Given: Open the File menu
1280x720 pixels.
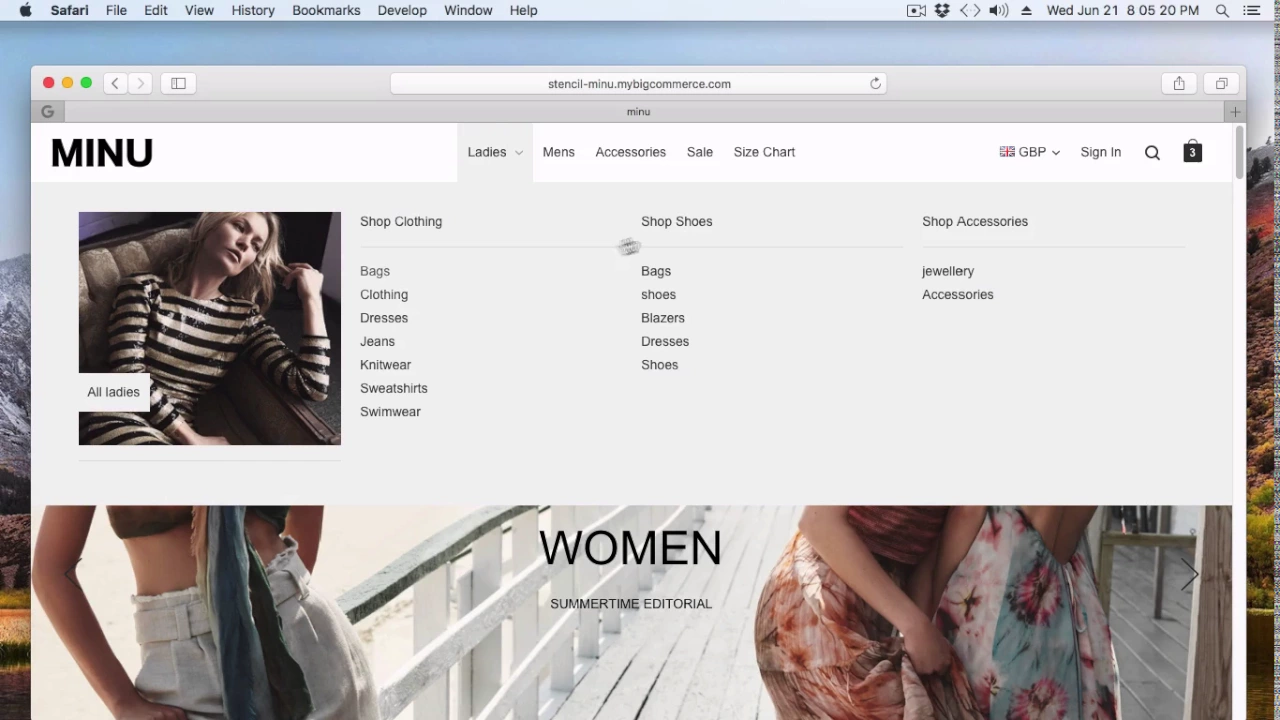Looking at the screenshot, I should [x=116, y=10].
